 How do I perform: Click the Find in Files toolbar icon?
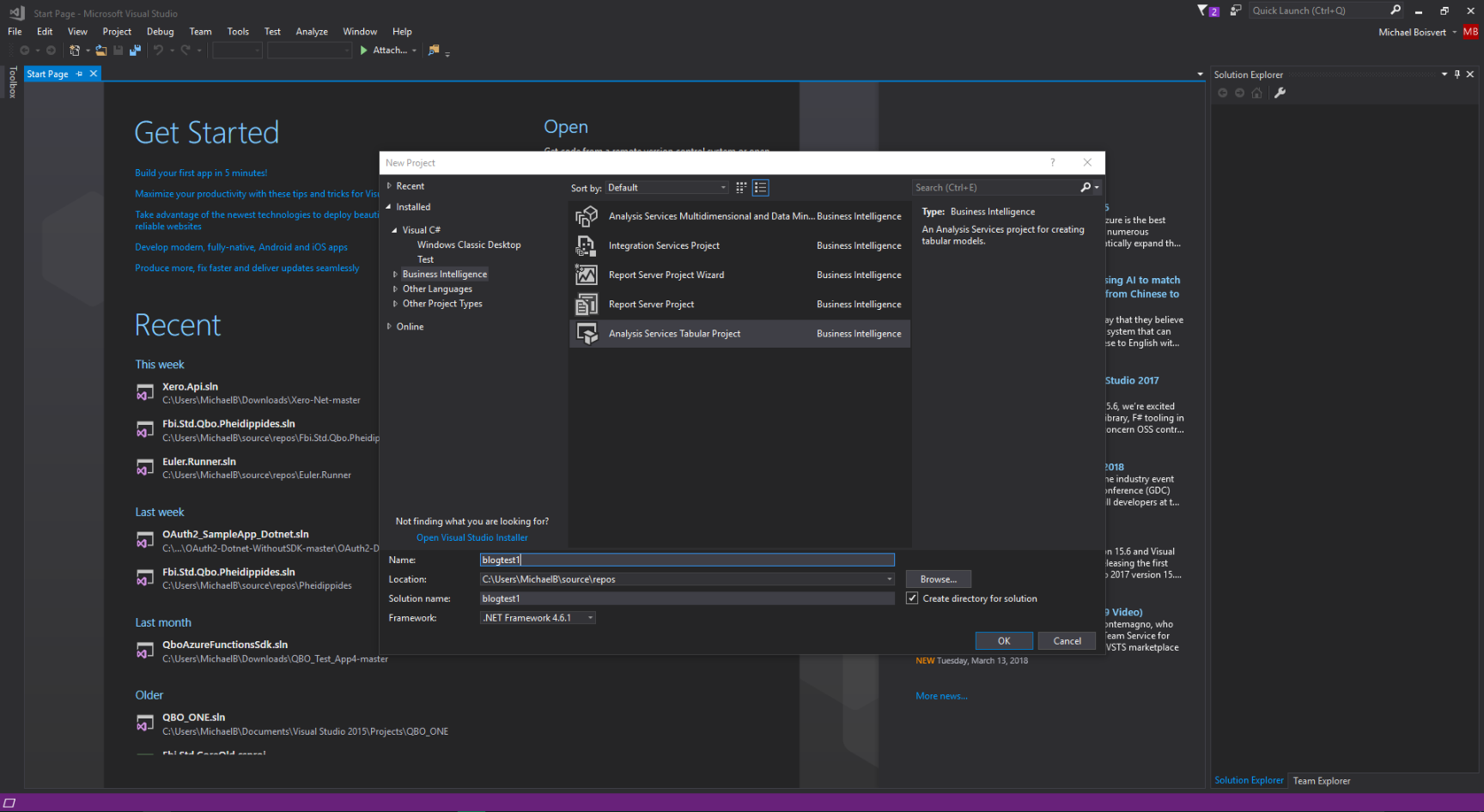(x=434, y=51)
